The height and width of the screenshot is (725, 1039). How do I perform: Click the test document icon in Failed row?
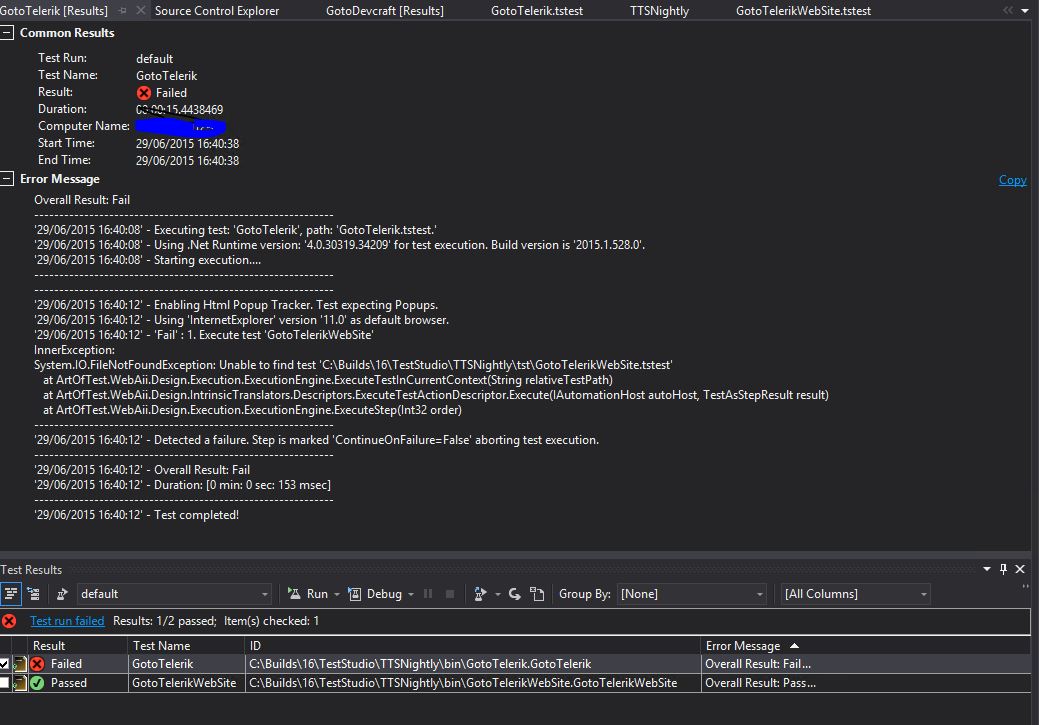pos(20,663)
